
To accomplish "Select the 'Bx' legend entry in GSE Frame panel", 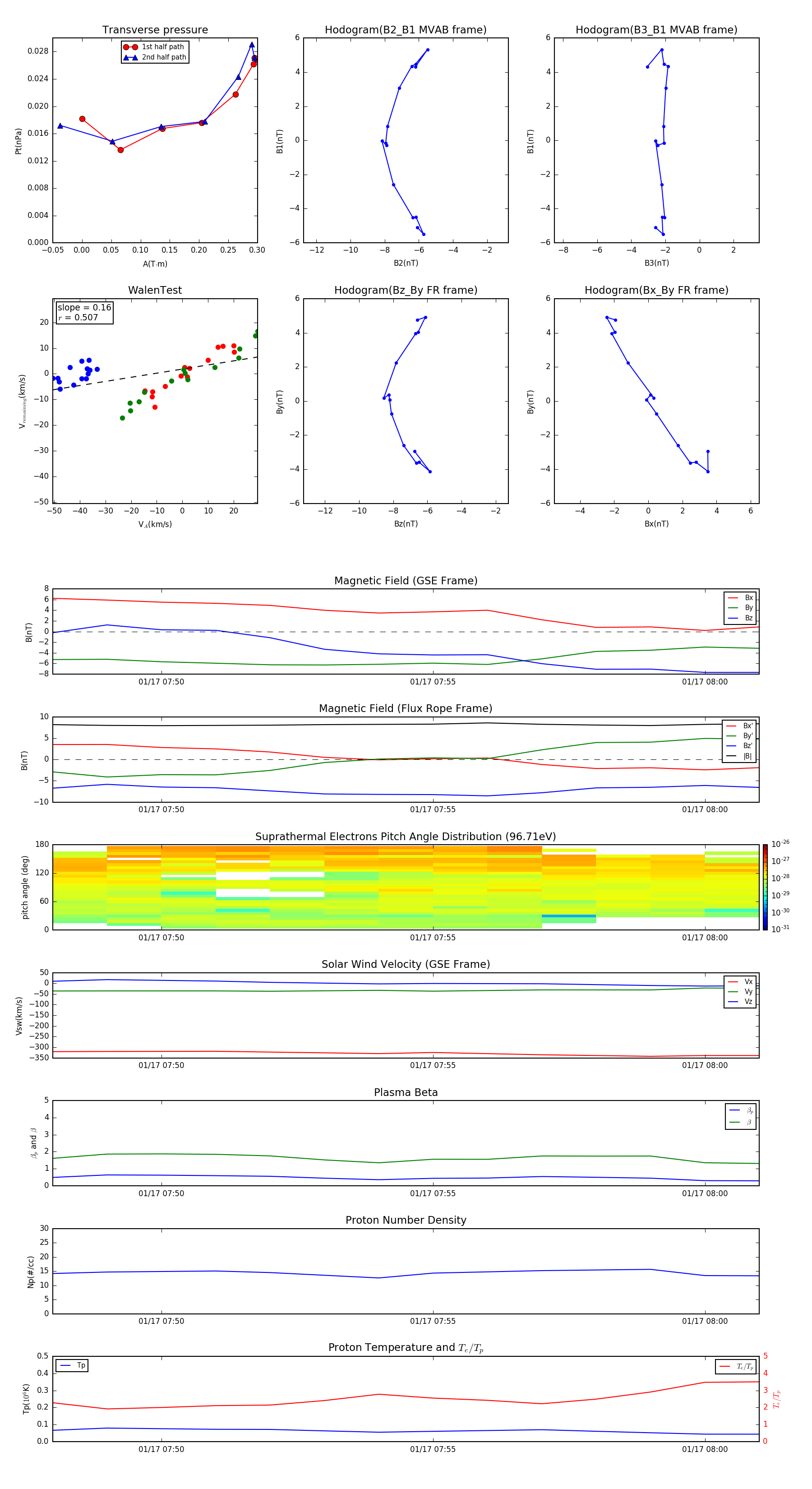I will click(x=740, y=598).
